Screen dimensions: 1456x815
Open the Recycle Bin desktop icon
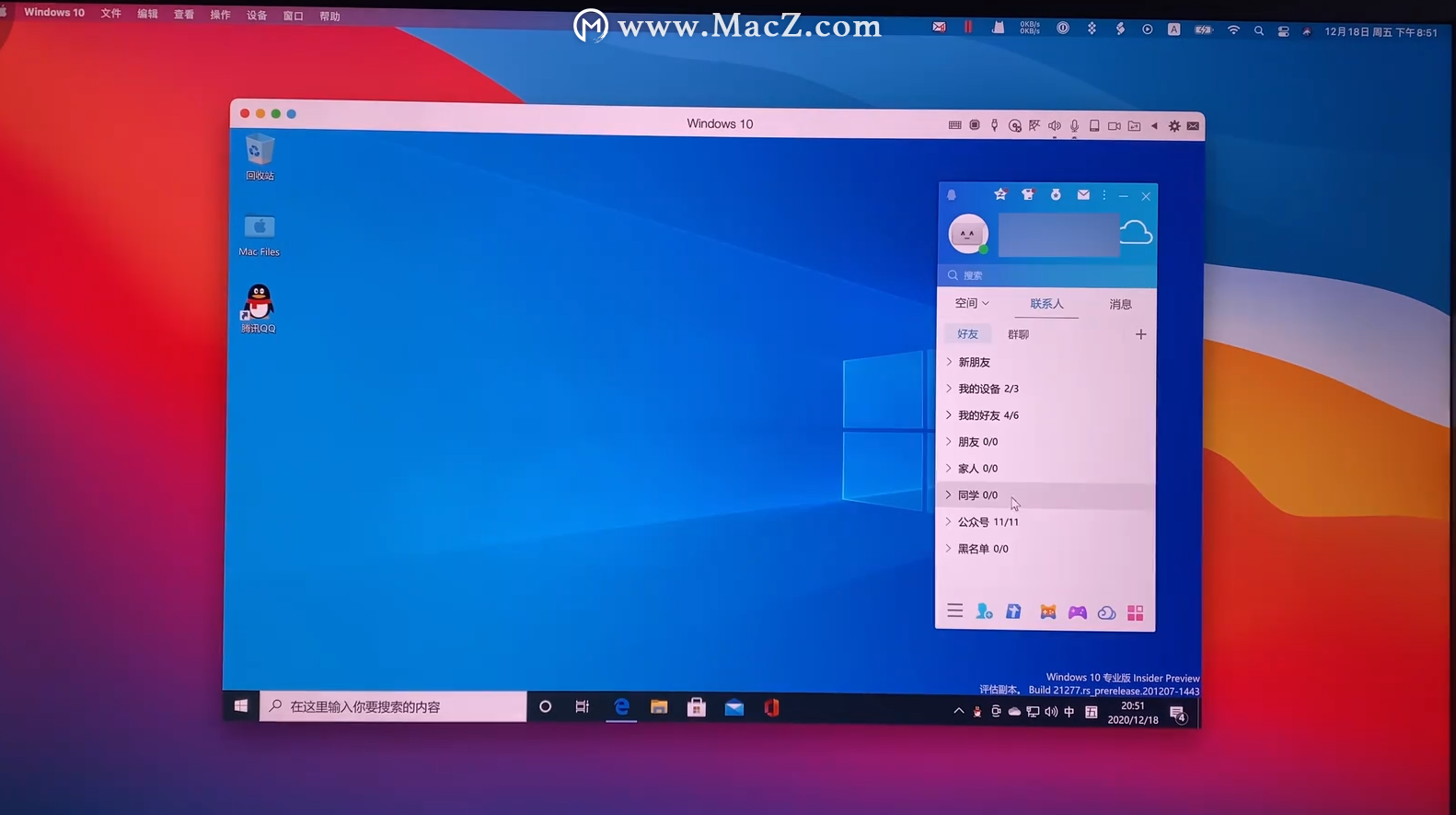click(x=260, y=157)
